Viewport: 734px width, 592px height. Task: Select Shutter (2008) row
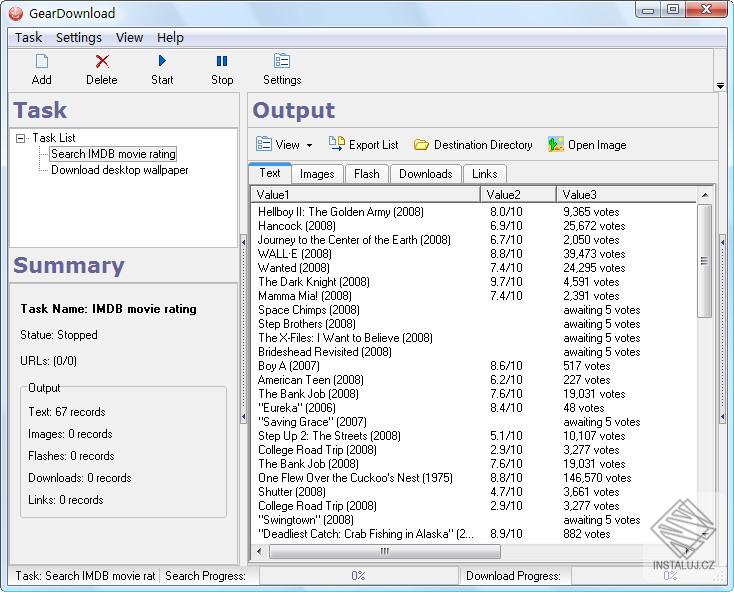(473, 492)
